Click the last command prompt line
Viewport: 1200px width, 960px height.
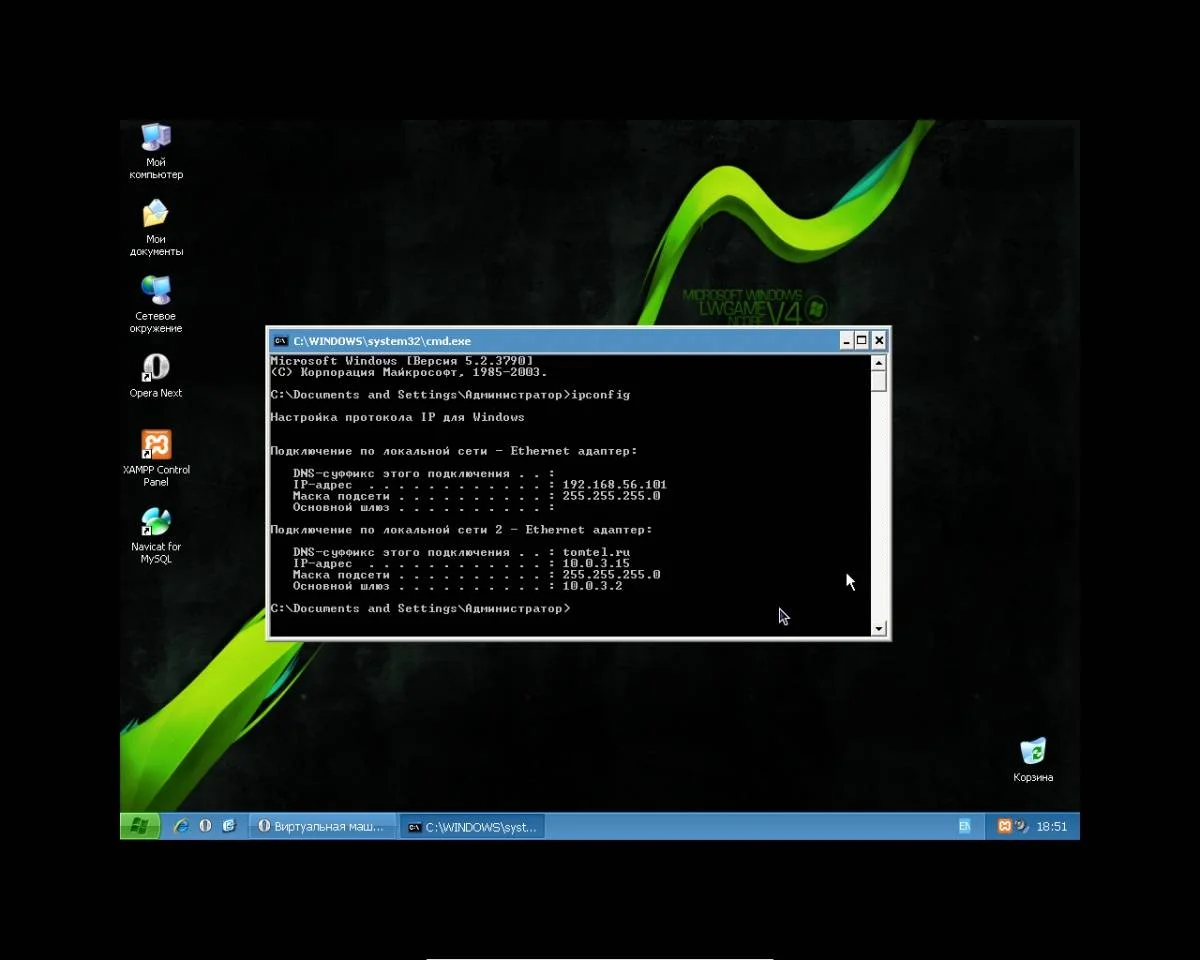click(420, 609)
